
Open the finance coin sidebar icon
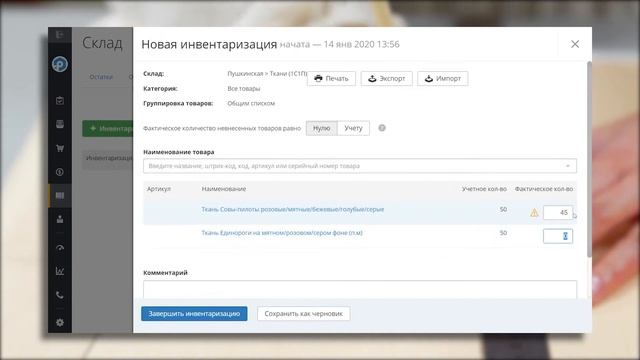pyautogui.click(x=60, y=172)
